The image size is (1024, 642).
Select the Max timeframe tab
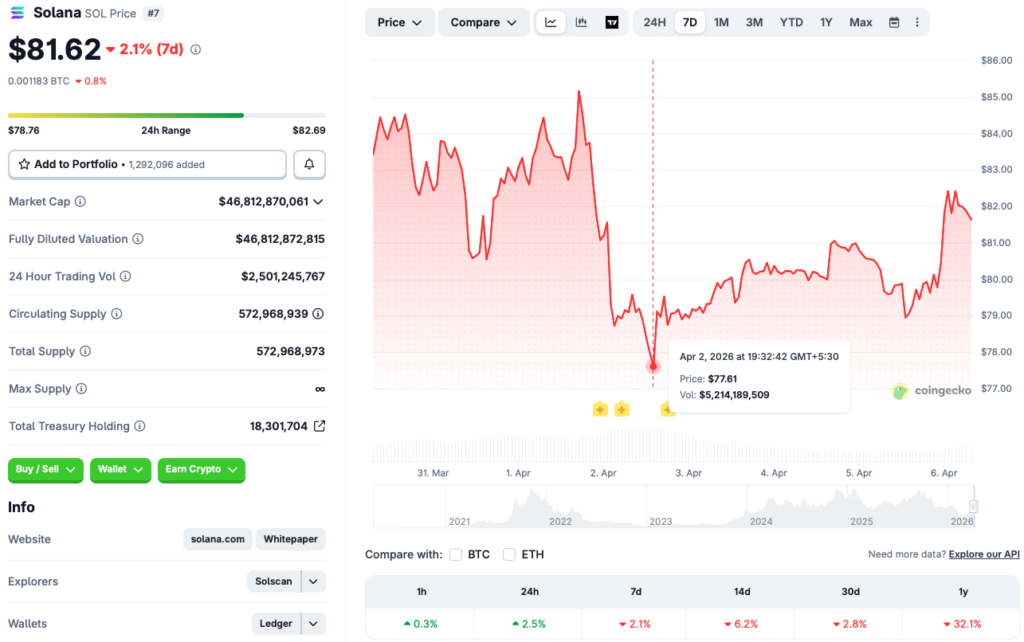tap(860, 21)
